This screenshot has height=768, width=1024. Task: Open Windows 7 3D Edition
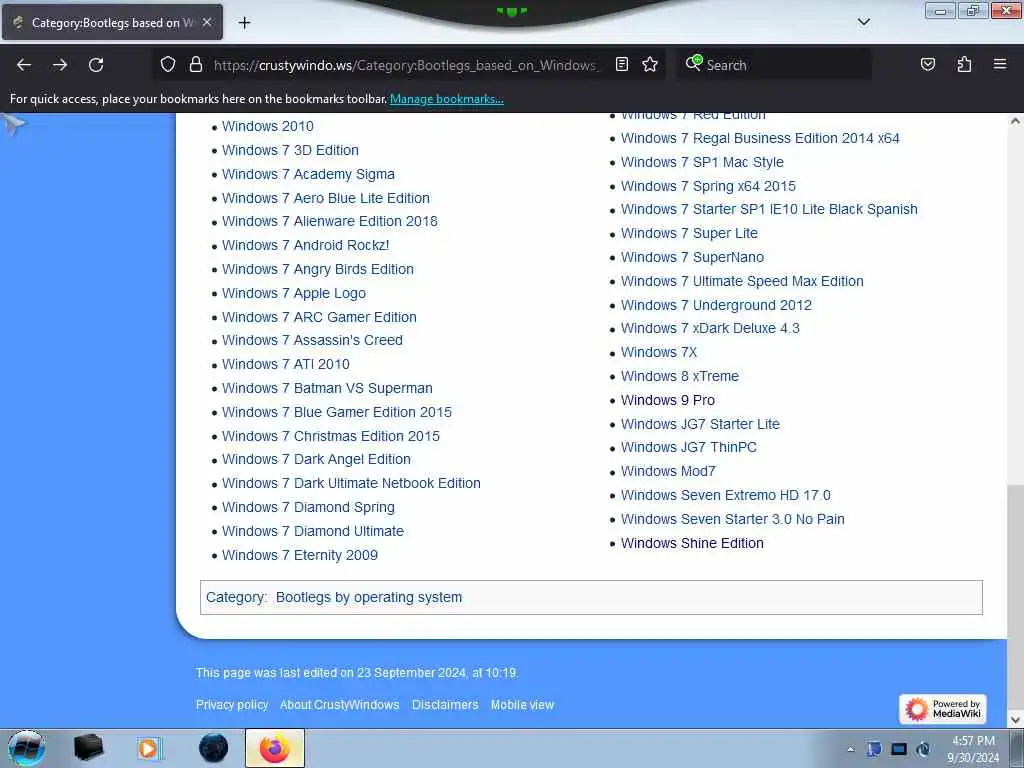pyautogui.click(x=291, y=150)
